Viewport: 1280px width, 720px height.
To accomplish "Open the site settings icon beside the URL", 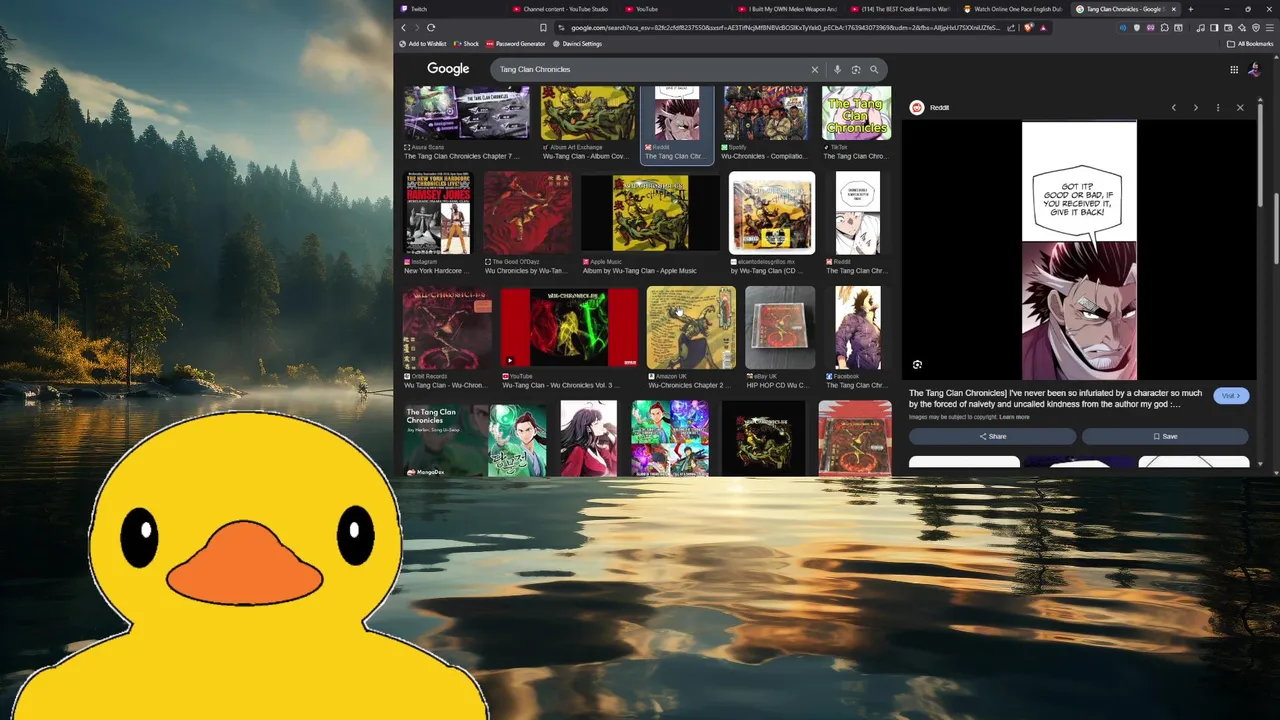I will point(562,28).
